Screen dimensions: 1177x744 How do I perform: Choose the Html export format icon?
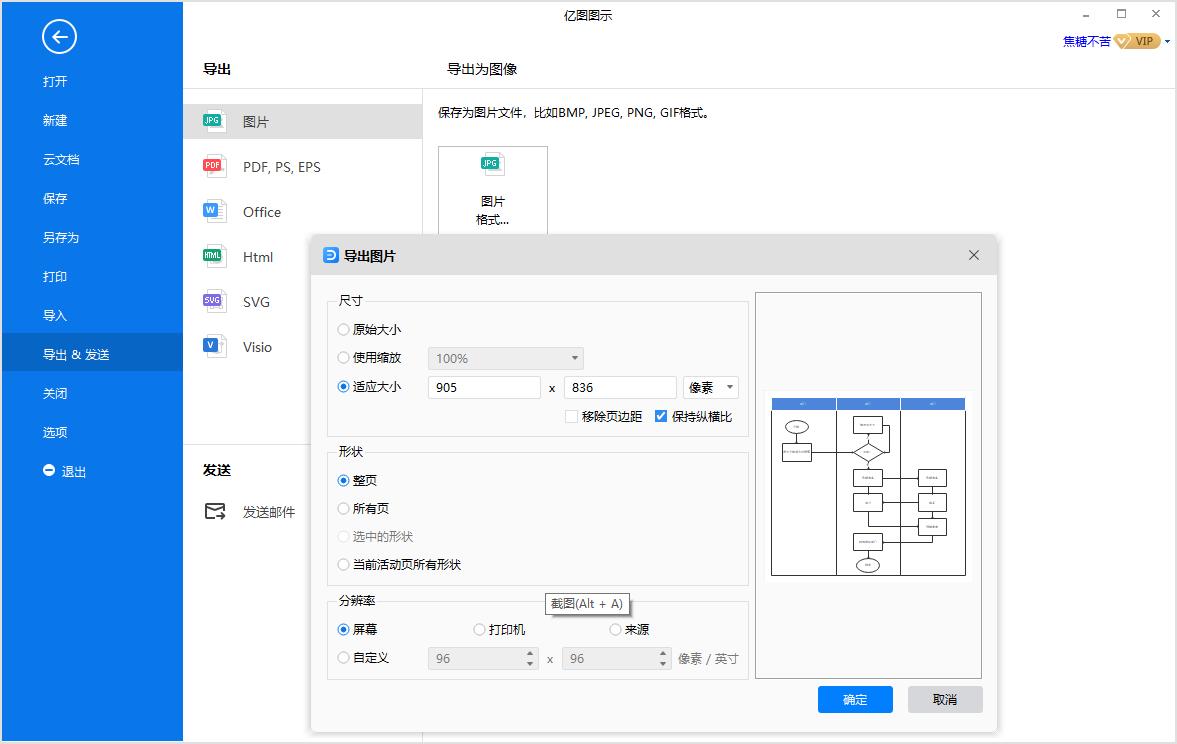coord(212,257)
